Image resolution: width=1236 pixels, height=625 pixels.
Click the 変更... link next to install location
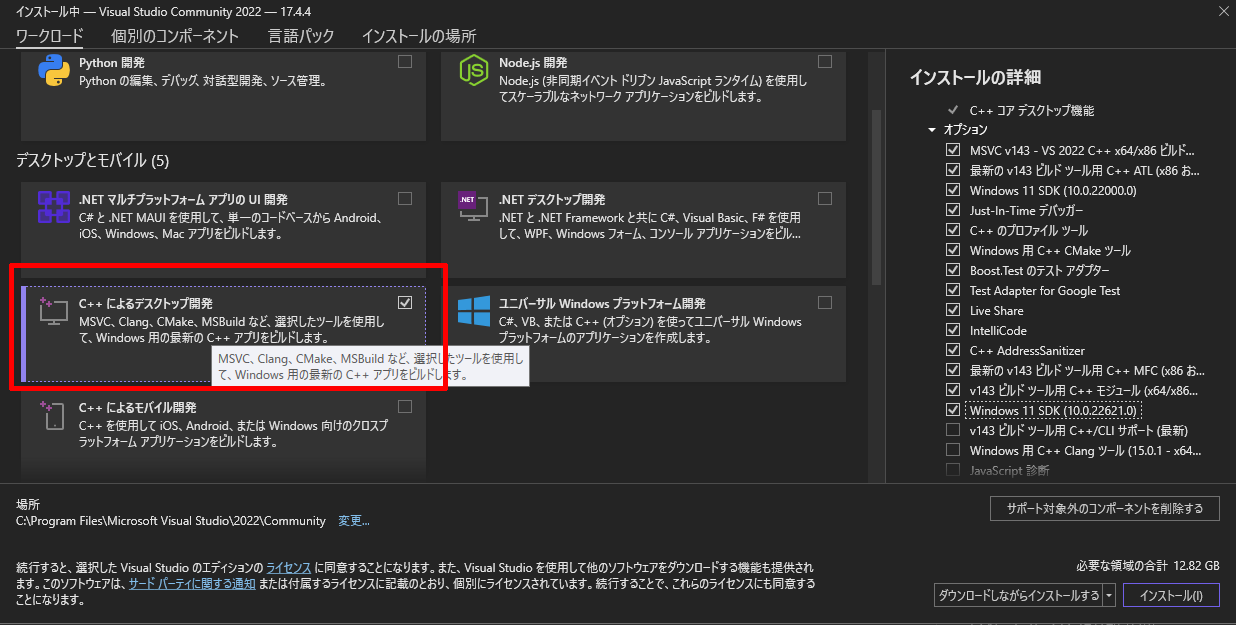tap(354, 521)
